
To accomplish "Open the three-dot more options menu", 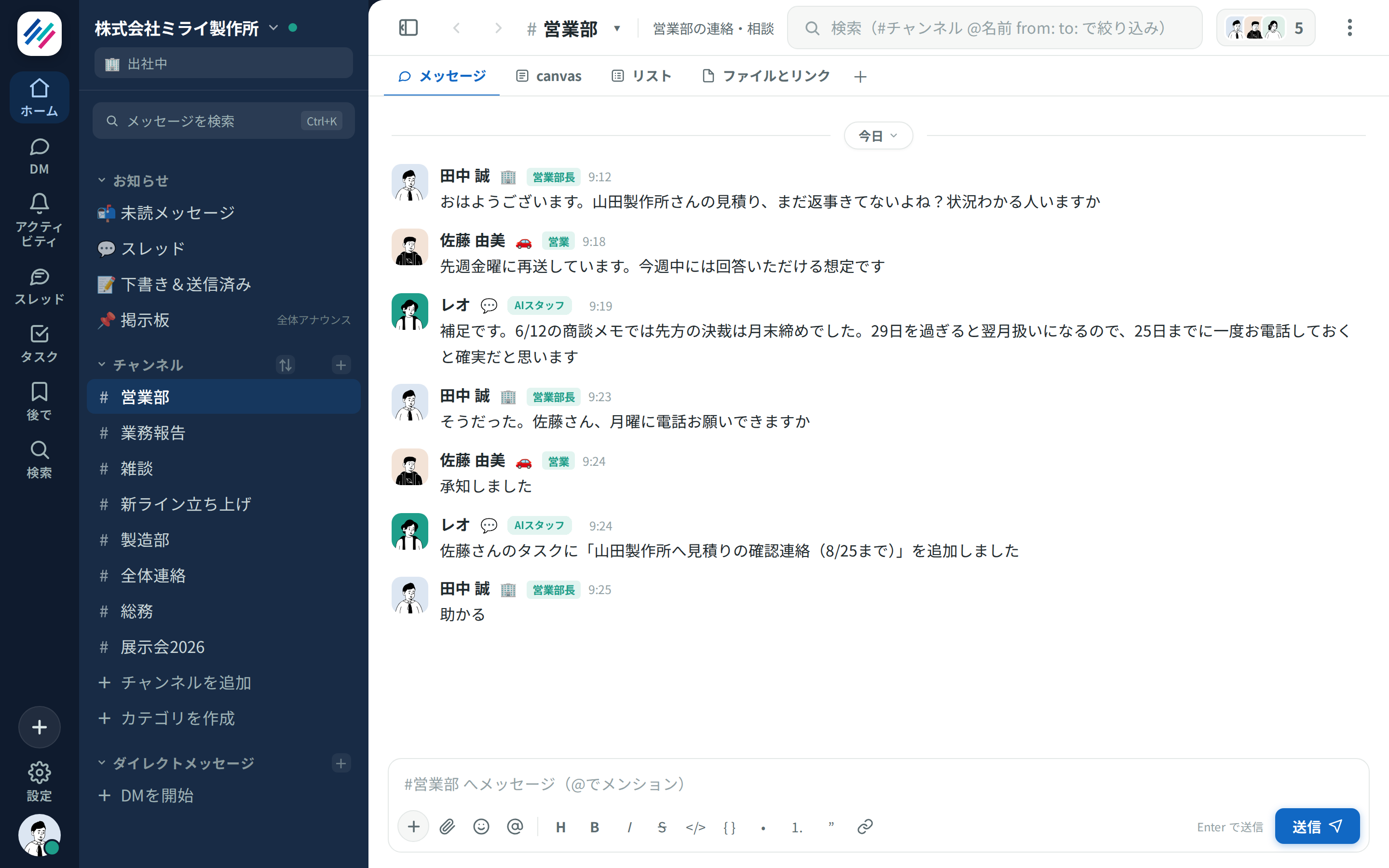I will [1349, 27].
